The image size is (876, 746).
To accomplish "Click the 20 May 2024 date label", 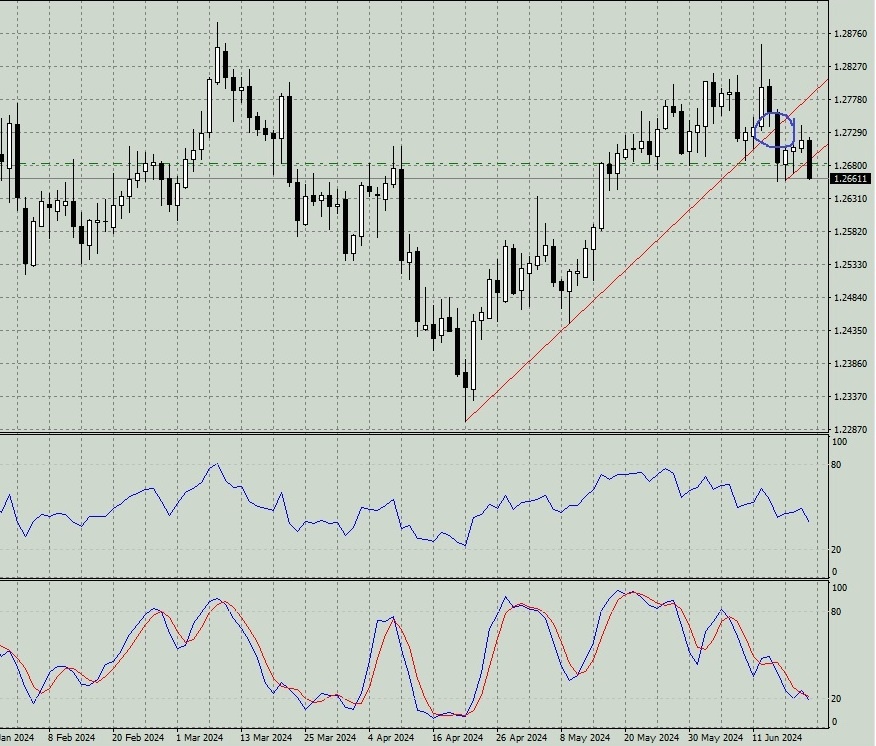I will [x=651, y=738].
